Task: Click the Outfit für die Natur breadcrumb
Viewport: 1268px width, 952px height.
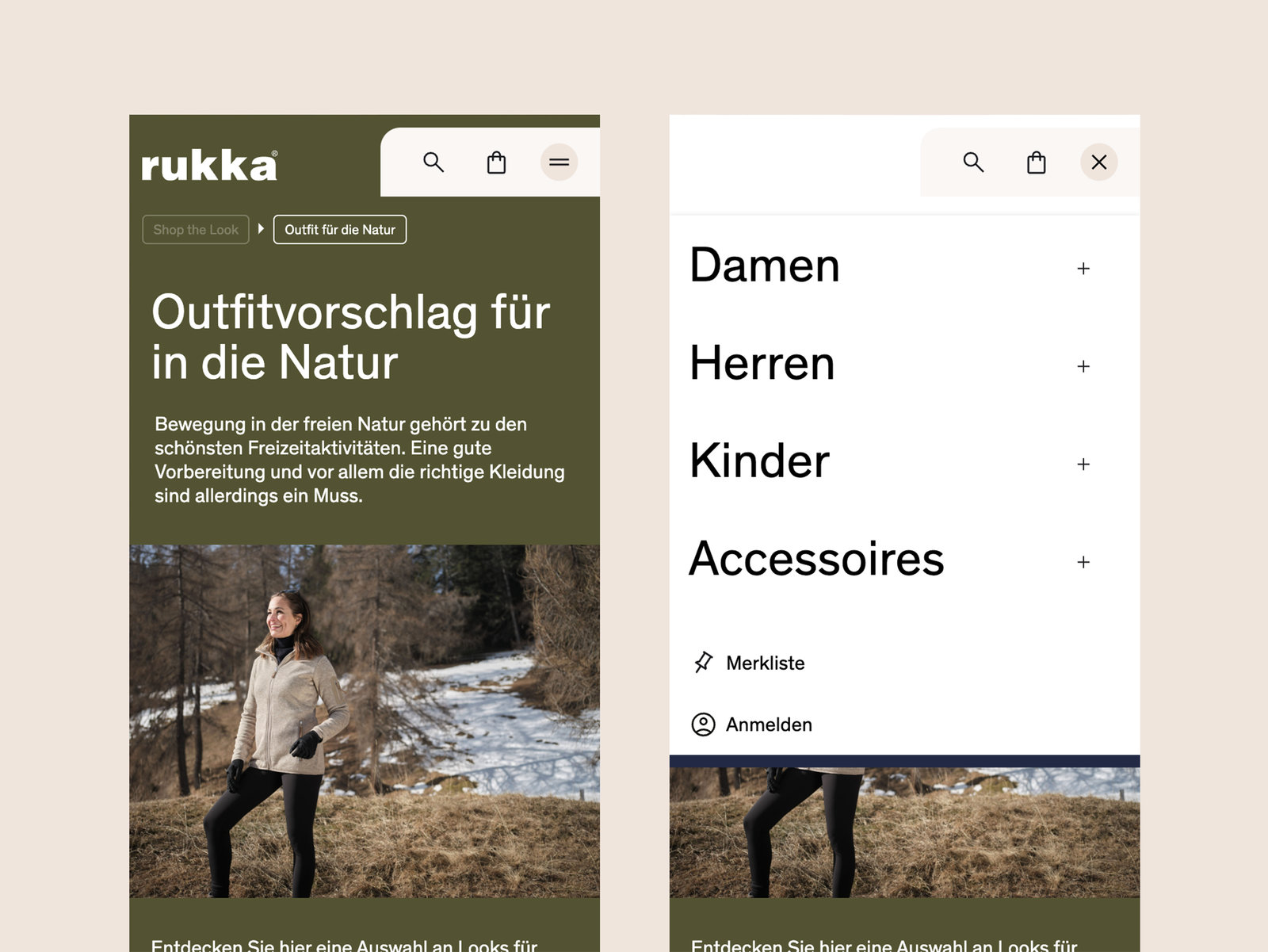Action: [340, 230]
